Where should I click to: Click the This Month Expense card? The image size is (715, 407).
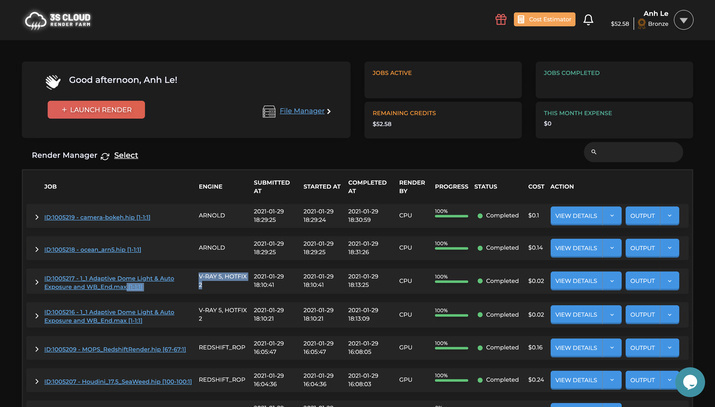(614, 120)
